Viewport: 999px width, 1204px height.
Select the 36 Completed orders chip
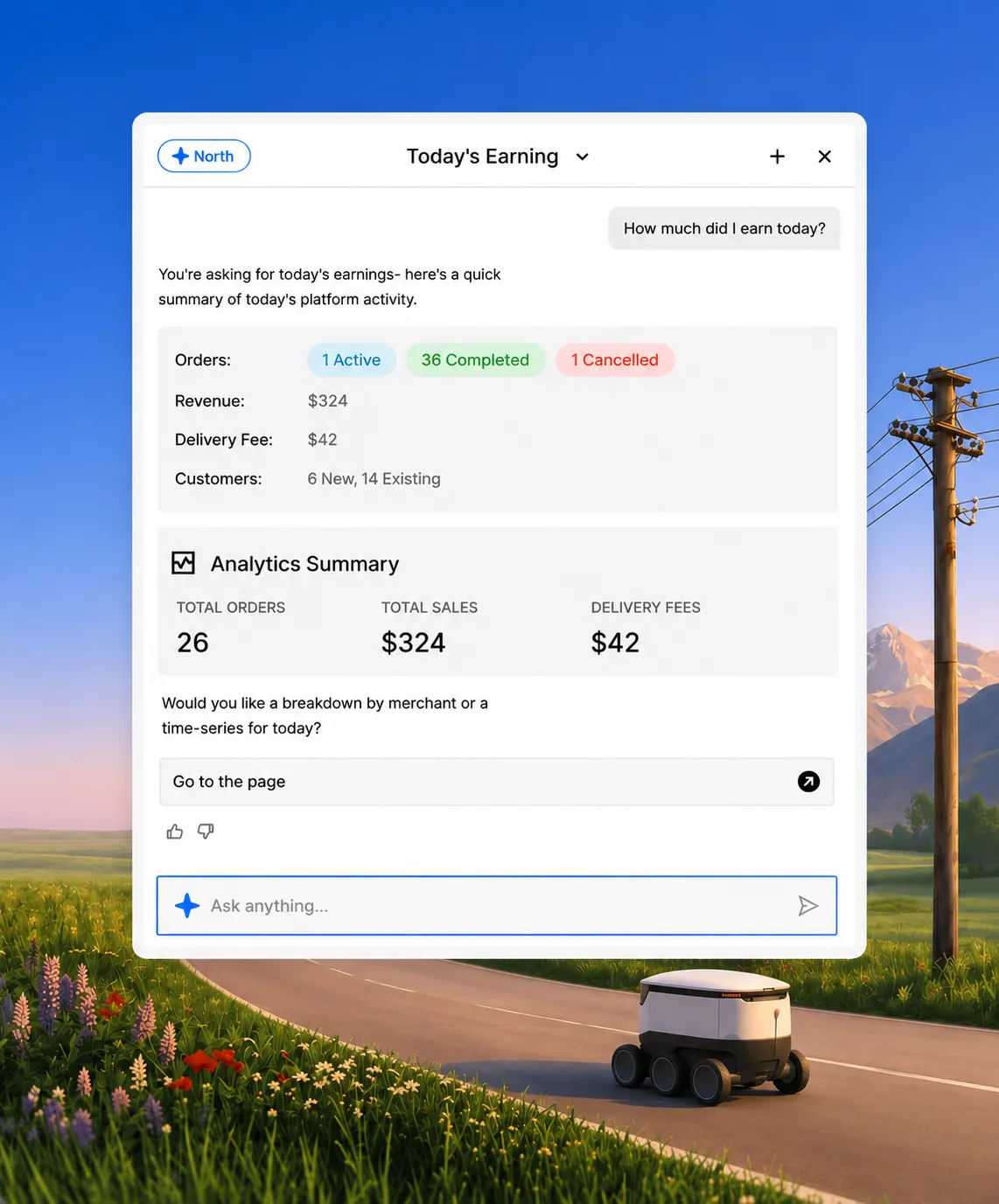point(475,360)
